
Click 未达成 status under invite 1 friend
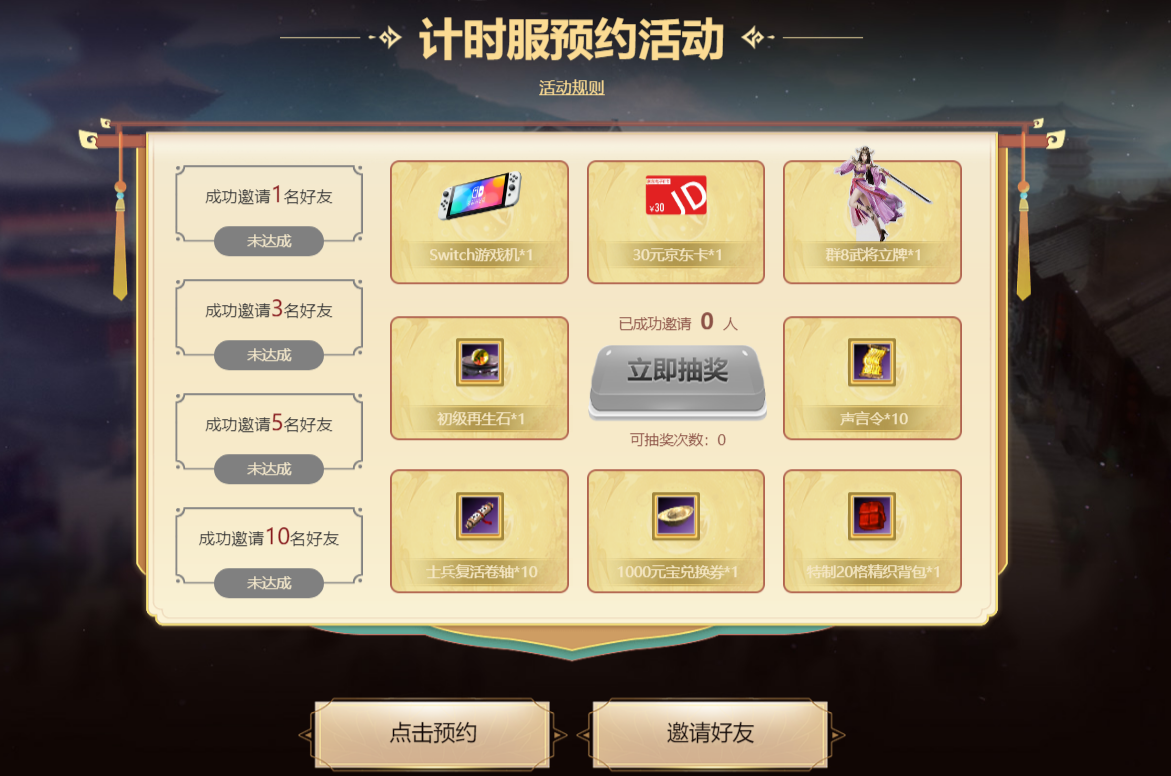(269, 241)
